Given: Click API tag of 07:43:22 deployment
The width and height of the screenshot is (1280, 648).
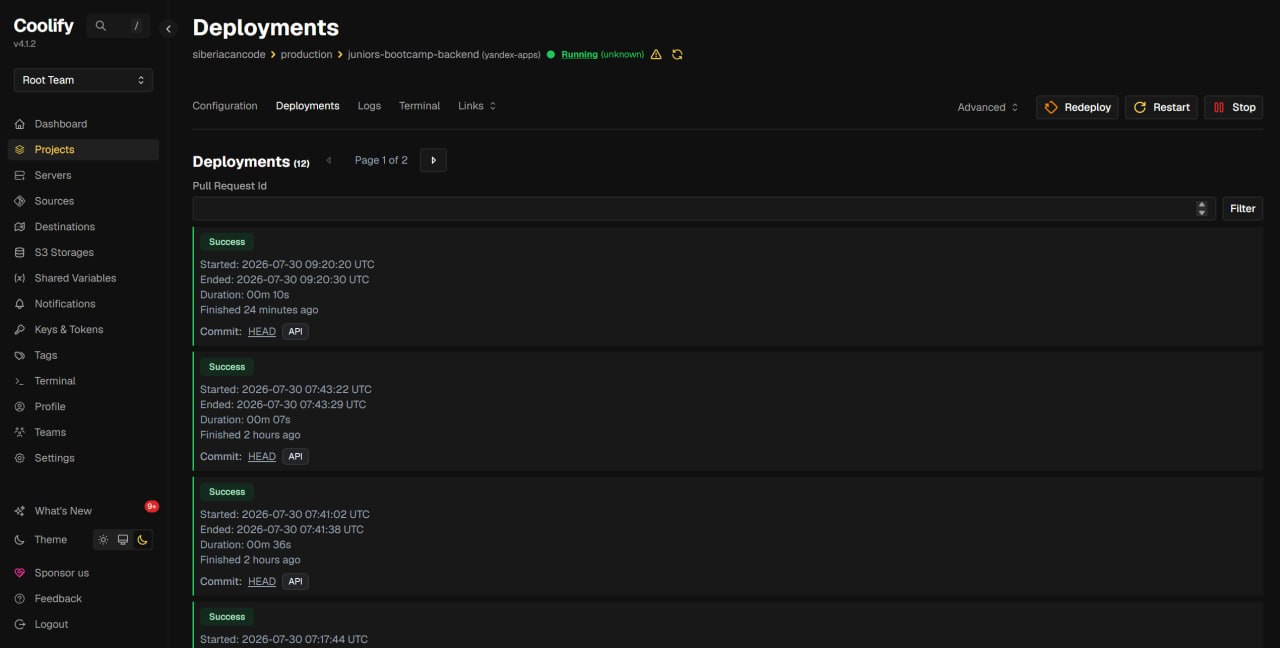Looking at the screenshot, I should pyautogui.click(x=295, y=457).
